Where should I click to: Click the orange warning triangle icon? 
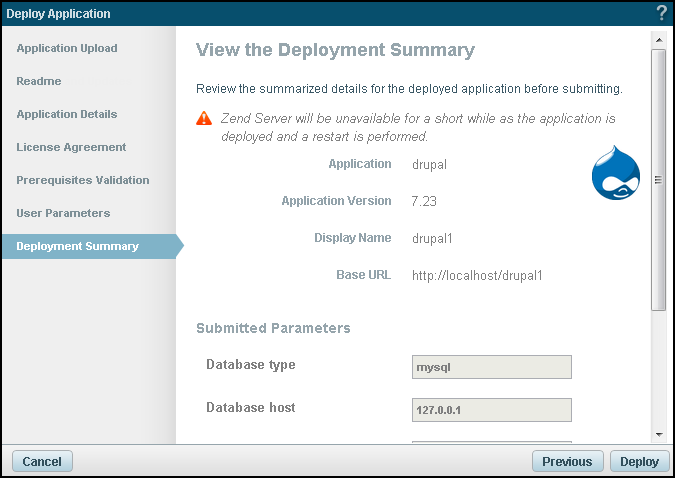[x=204, y=118]
